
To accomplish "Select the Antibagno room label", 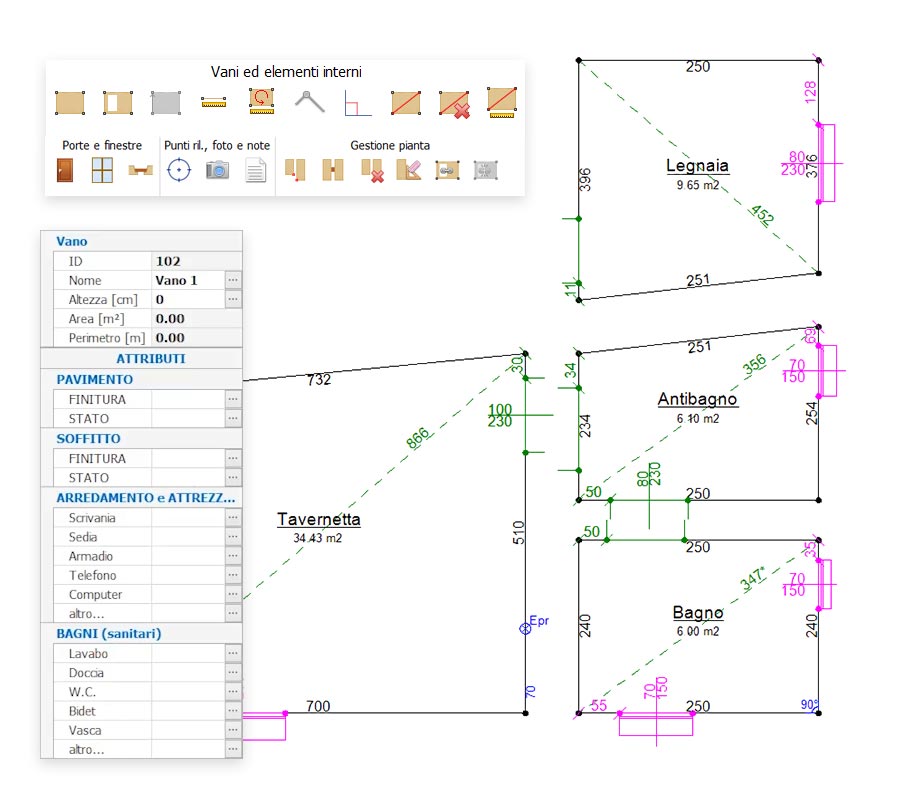I will pos(697,399).
